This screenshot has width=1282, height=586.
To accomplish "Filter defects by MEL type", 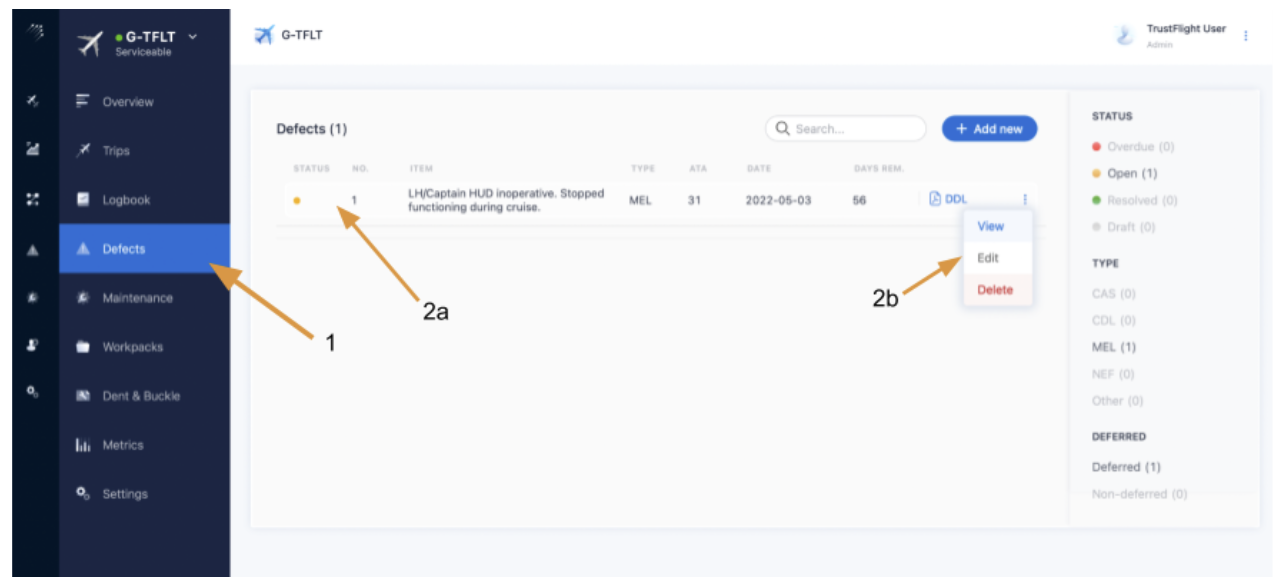I will tap(1113, 347).
